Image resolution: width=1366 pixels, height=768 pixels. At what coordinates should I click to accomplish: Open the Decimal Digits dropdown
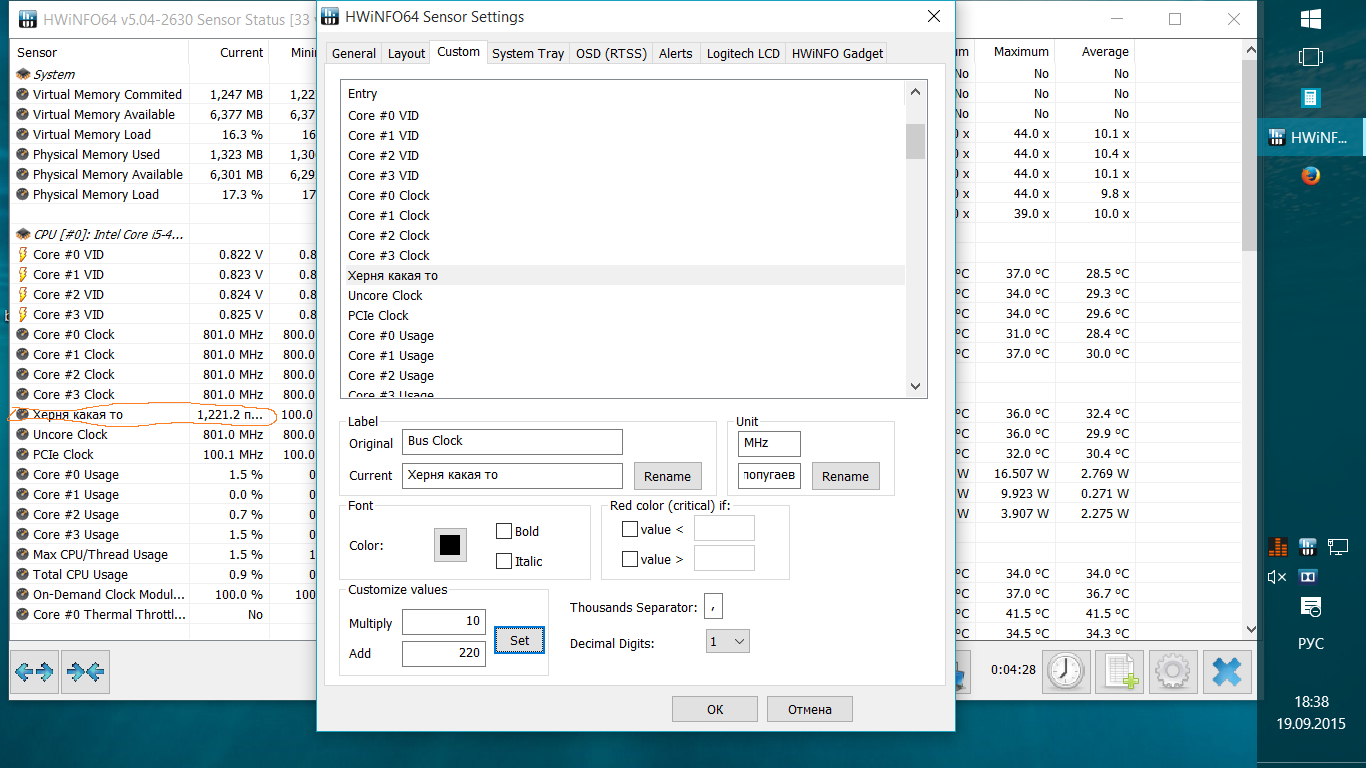[x=727, y=641]
